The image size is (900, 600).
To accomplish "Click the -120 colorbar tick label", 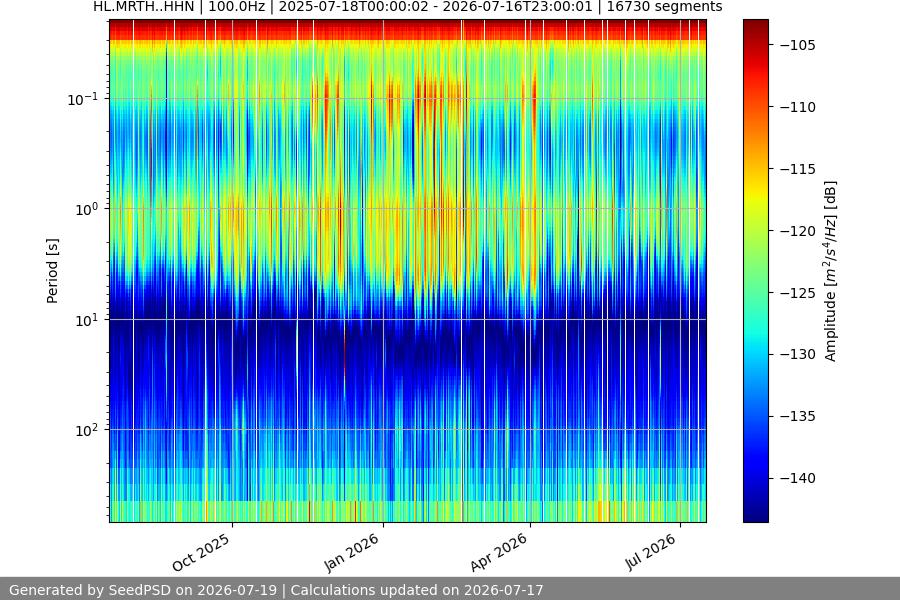I will pyautogui.click(x=797, y=231).
